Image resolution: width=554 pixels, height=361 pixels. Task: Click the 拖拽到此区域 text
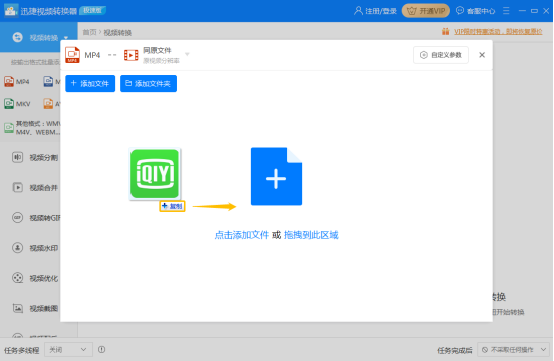tap(311, 235)
